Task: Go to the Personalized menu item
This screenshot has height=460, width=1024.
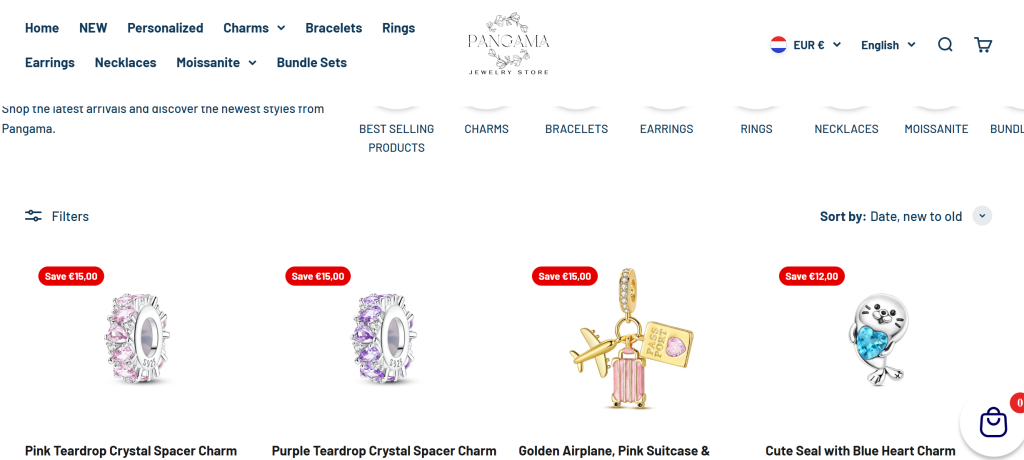Action: point(165,28)
